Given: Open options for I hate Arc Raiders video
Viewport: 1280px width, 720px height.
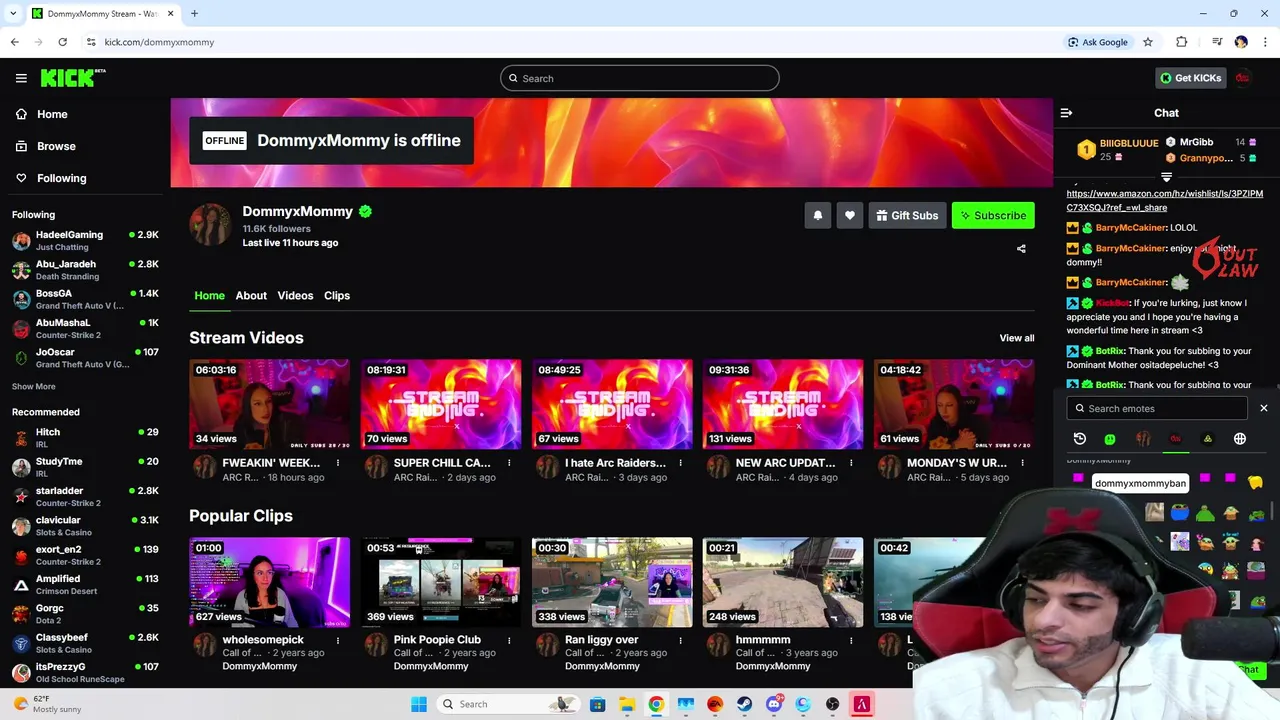Looking at the screenshot, I should tap(680, 463).
